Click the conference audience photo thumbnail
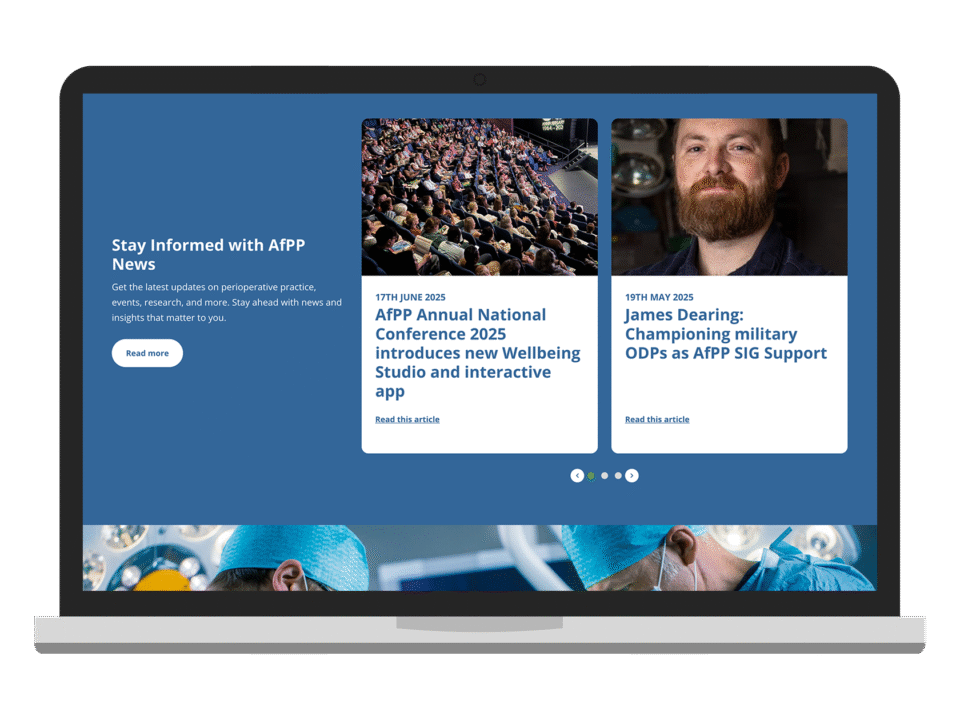The height and width of the screenshot is (720, 960). (x=479, y=197)
